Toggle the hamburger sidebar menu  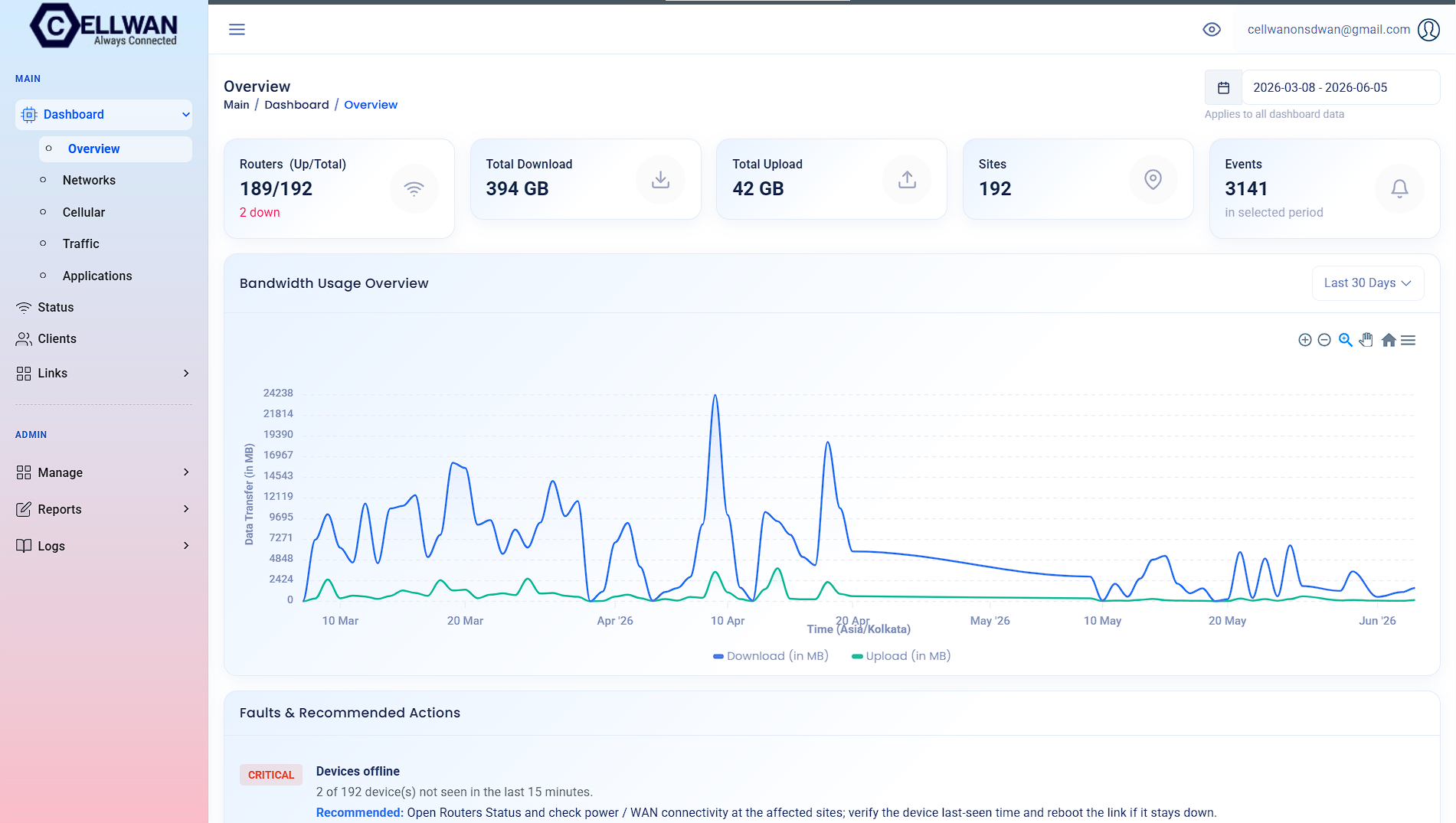coord(237,29)
